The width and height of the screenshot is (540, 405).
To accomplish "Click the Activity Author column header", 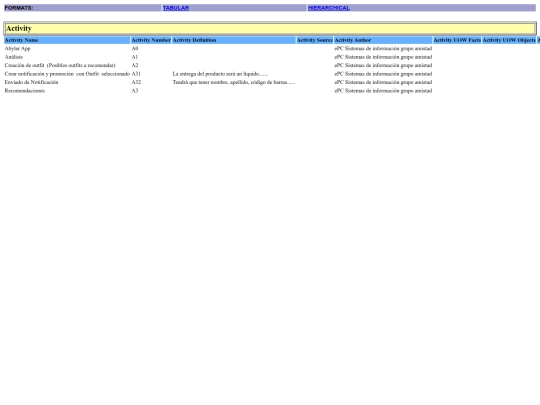I will tap(383, 40).
